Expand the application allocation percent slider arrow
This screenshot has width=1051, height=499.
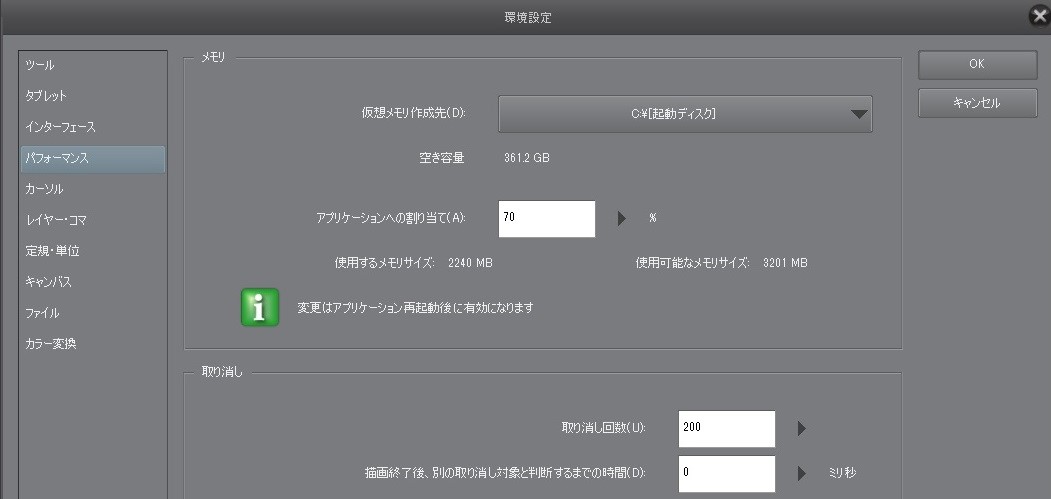pos(621,217)
